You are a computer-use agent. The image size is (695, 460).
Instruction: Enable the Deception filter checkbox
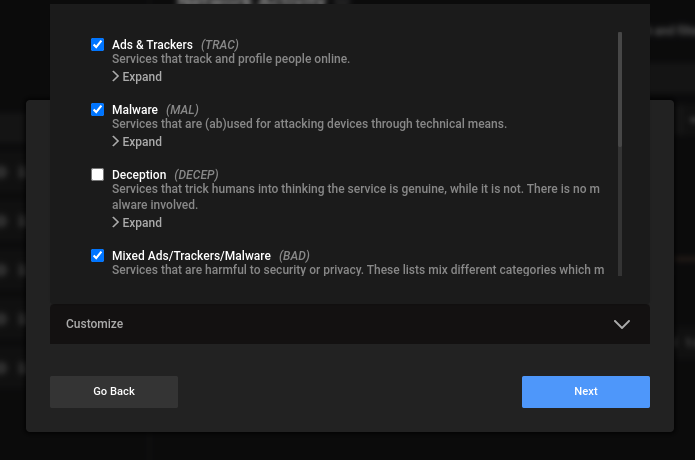click(98, 175)
